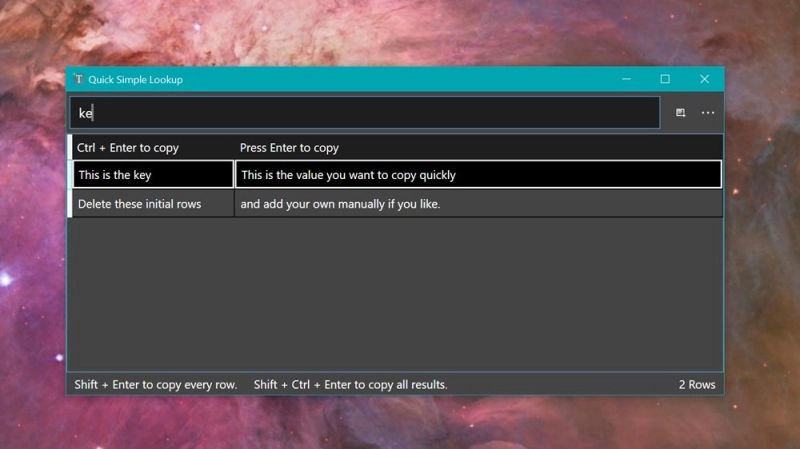Click the '2 Rows' status count
Image resolution: width=800 pixels, height=449 pixels.
point(697,385)
